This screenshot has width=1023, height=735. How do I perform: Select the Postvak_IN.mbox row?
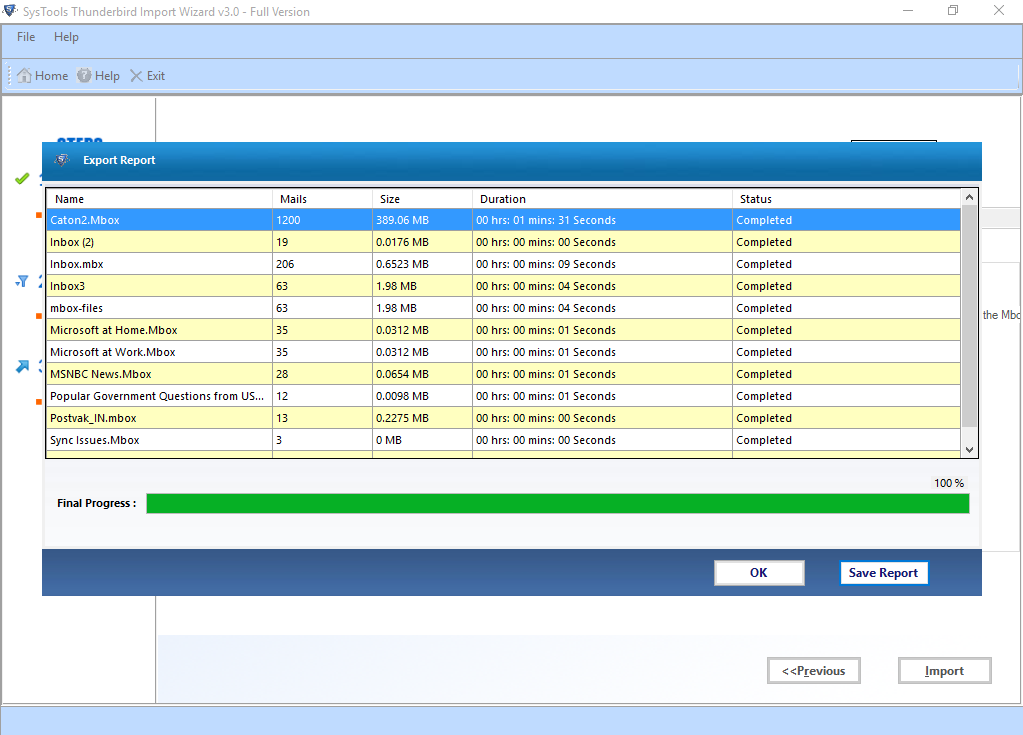503,418
